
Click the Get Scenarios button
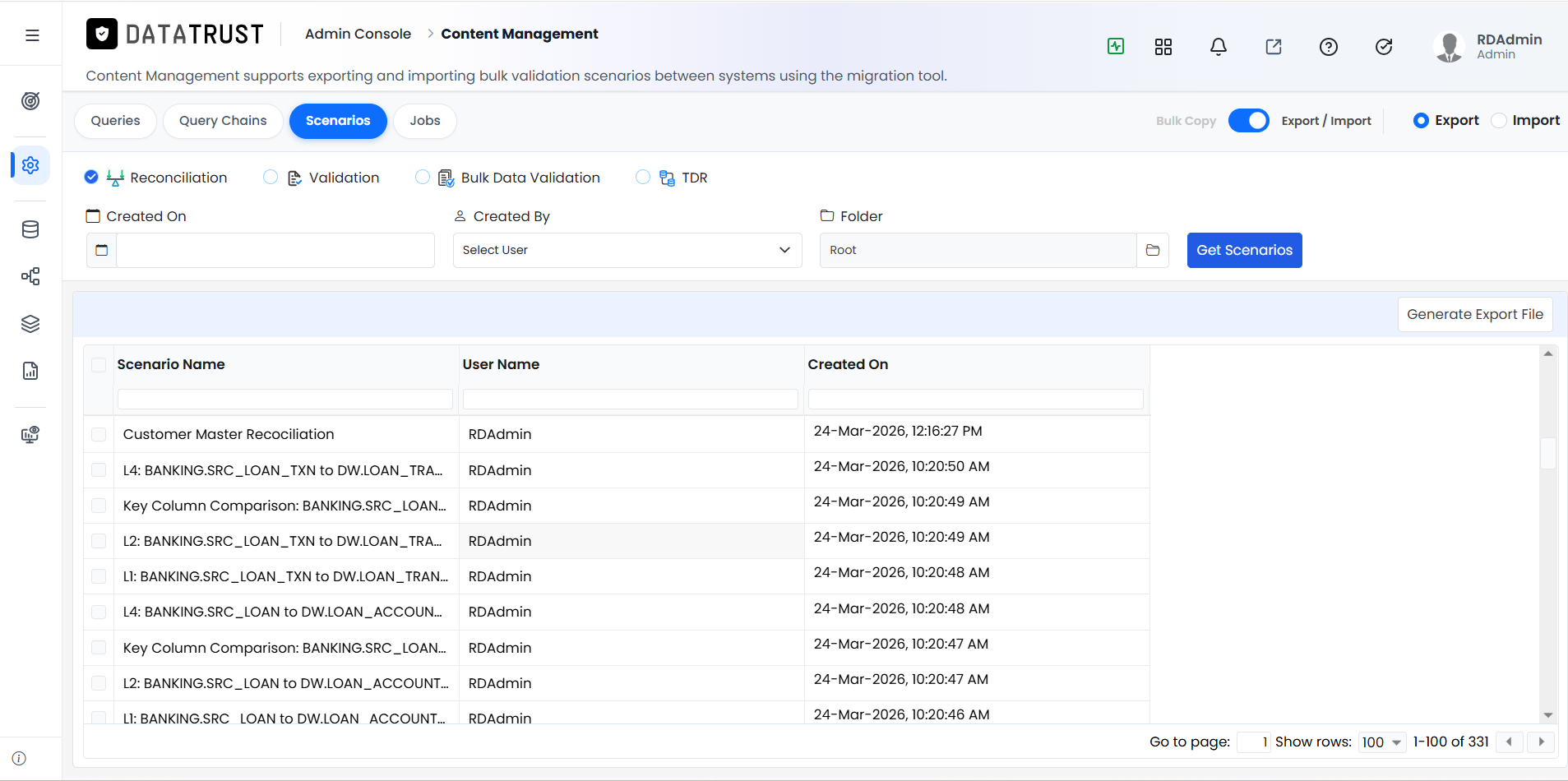coord(1244,250)
